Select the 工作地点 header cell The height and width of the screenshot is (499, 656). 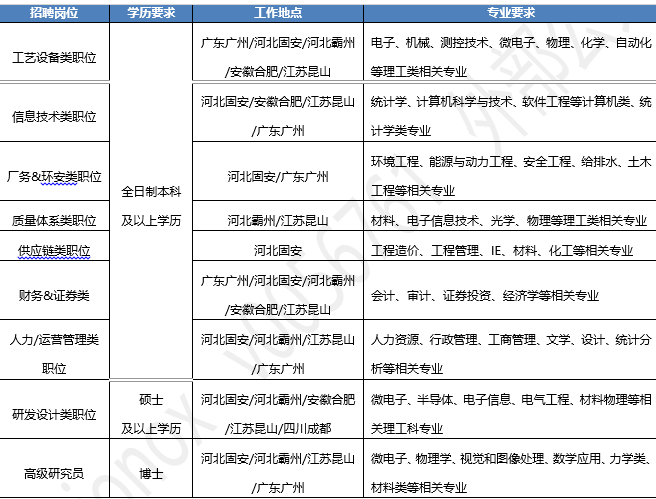point(277,13)
